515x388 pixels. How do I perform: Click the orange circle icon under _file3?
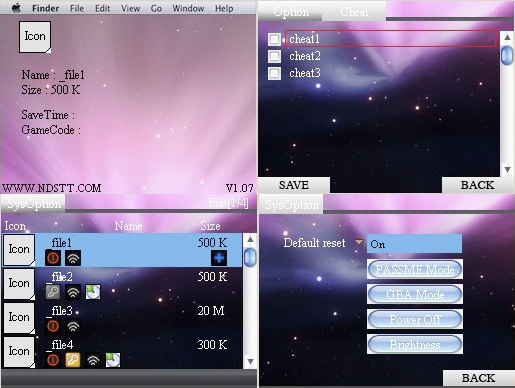(x=53, y=326)
